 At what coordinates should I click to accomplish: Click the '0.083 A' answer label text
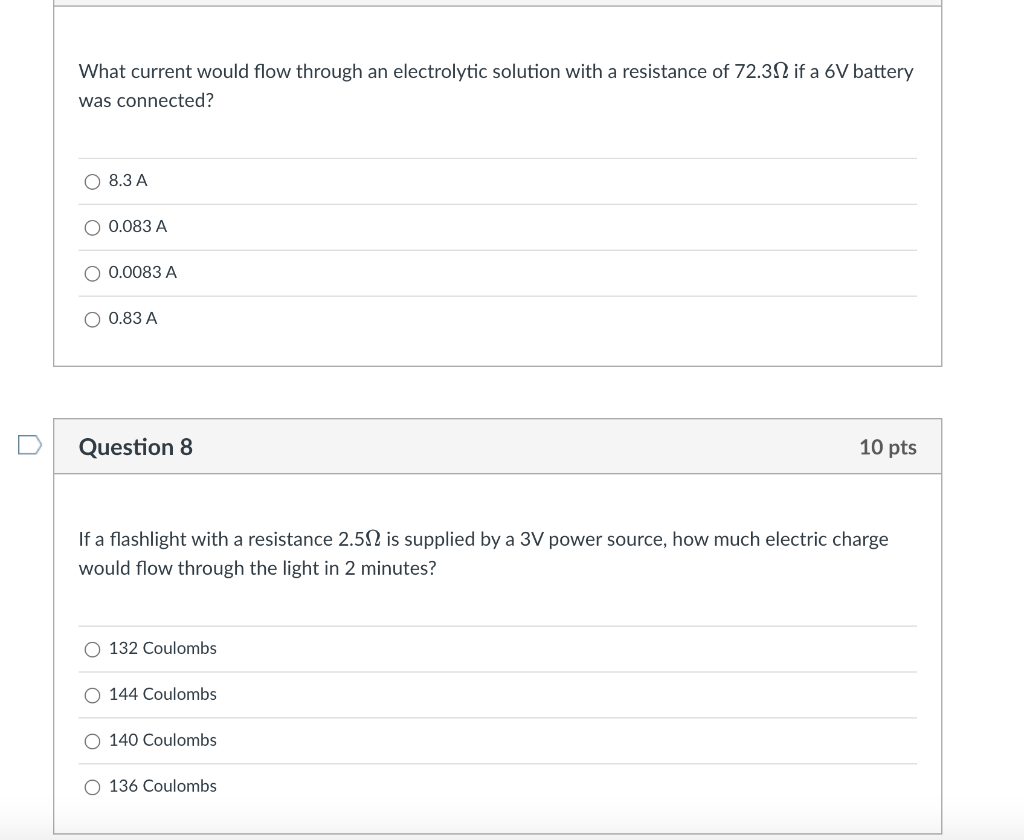point(138,227)
